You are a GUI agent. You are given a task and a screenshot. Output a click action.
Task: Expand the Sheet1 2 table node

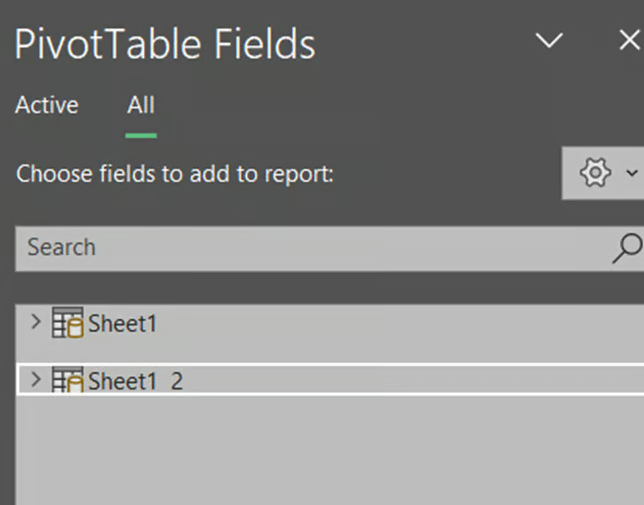point(36,379)
